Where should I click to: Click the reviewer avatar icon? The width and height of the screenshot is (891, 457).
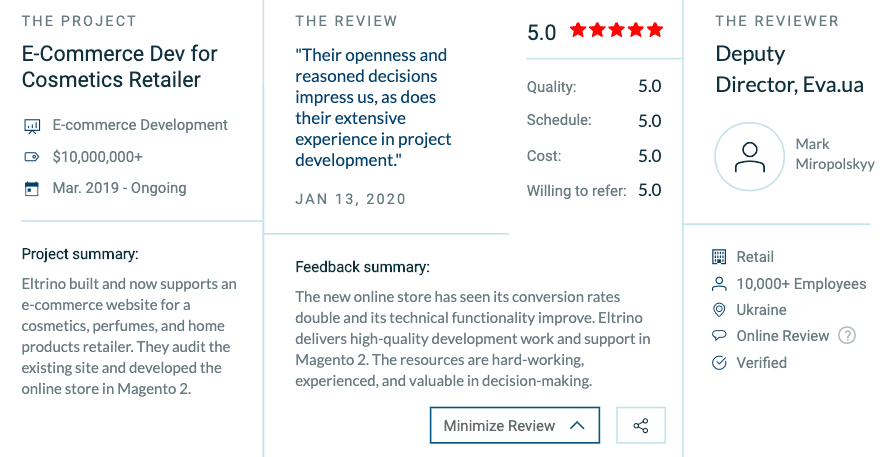(749, 157)
